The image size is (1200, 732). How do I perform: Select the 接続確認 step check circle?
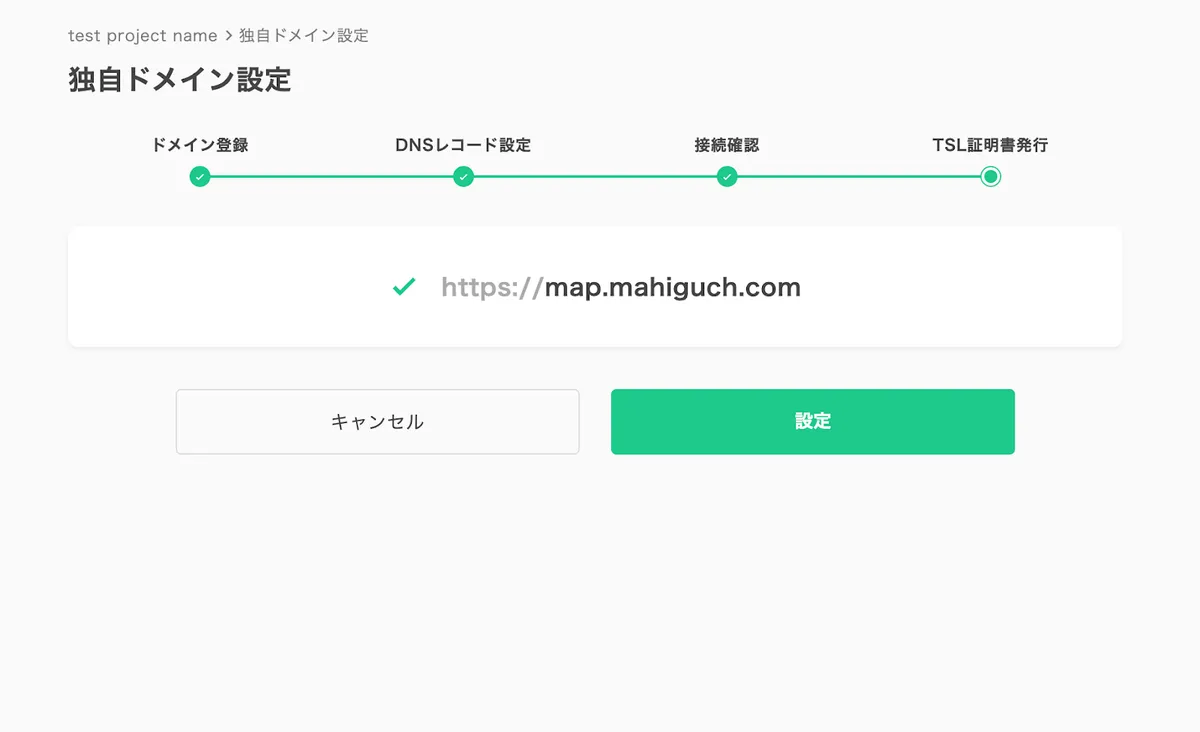click(727, 177)
